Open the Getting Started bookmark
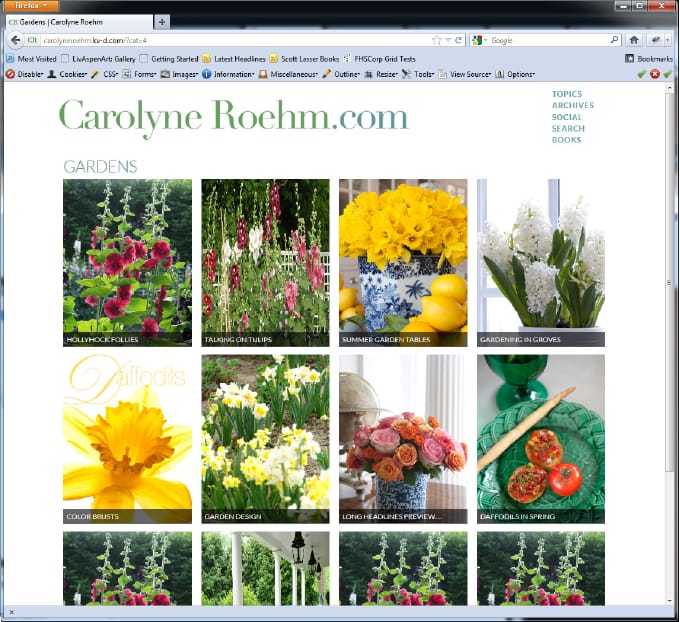The image size is (680, 622). click(x=170, y=59)
